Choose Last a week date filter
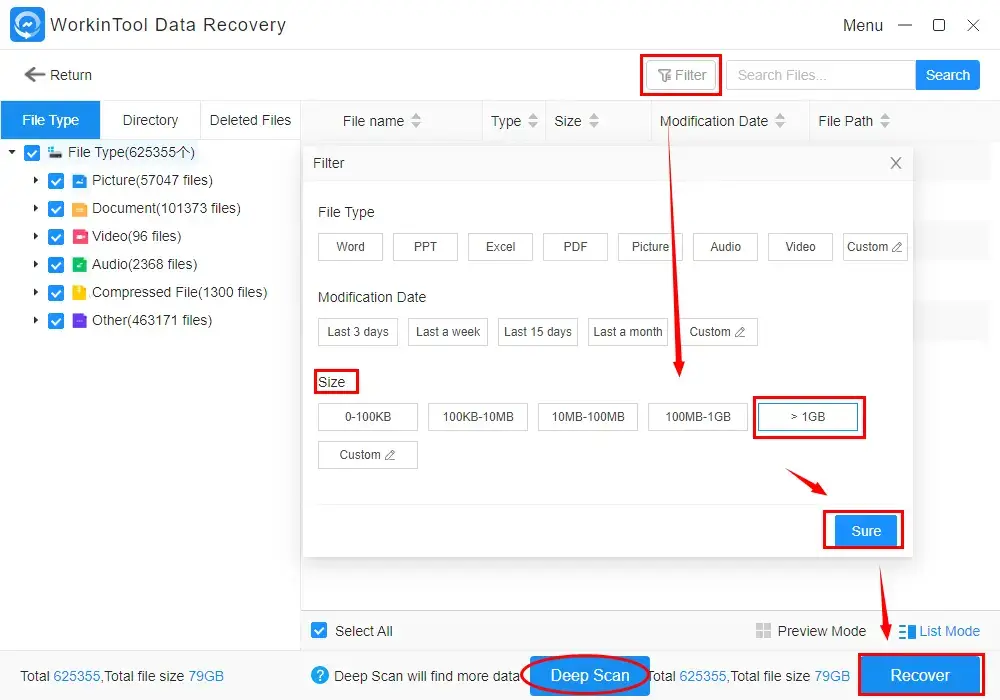The image size is (1000, 700). point(448,332)
